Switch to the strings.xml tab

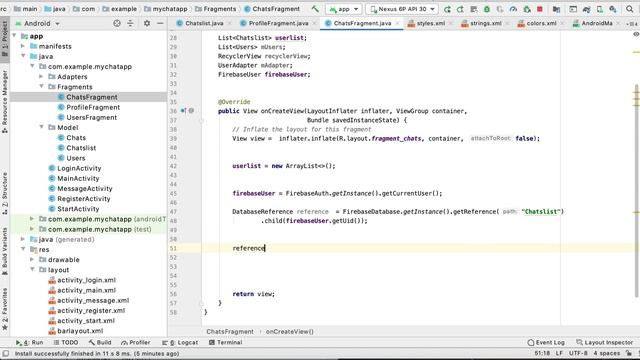click(x=485, y=23)
